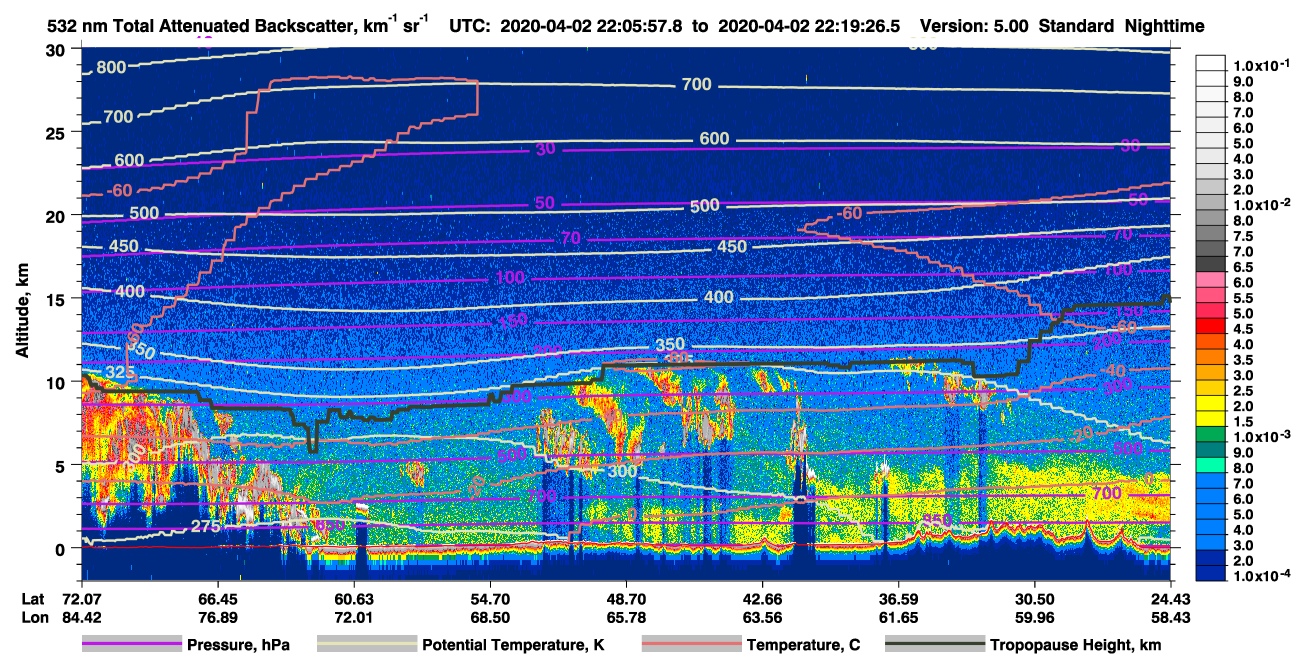Select the 'Temperature, C' legend label

coord(803,645)
